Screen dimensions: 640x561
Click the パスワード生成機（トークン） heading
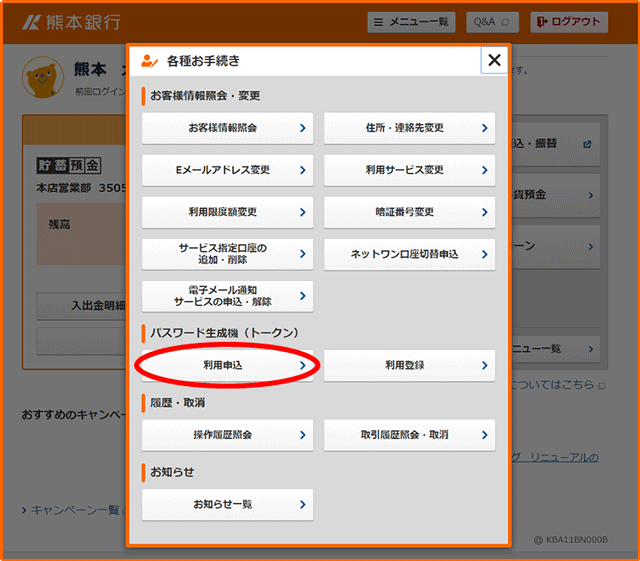(x=224, y=333)
